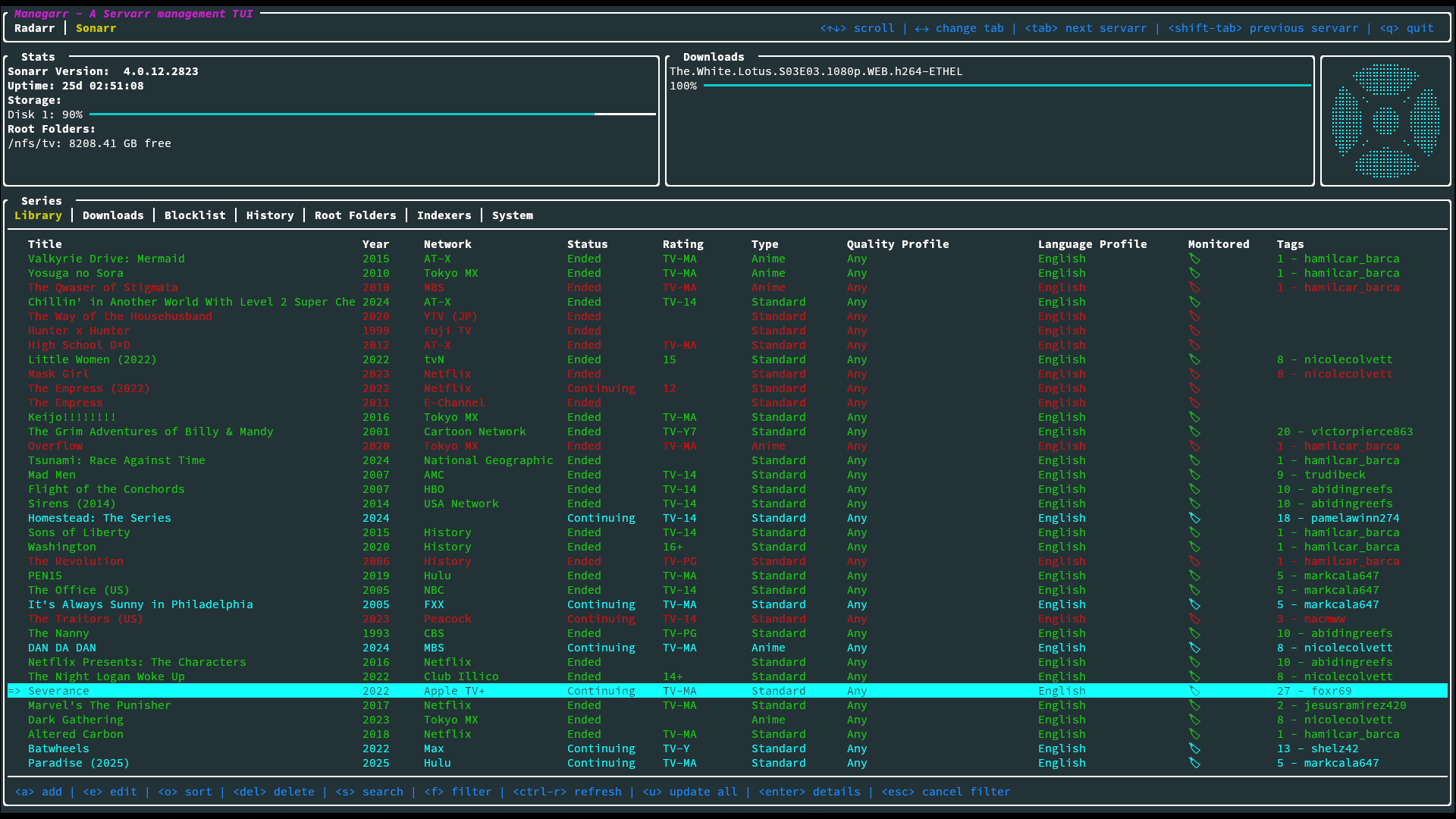The height and width of the screenshot is (819, 1456).
Task: Toggle the monitored icon for Severance
Action: click(1195, 691)
